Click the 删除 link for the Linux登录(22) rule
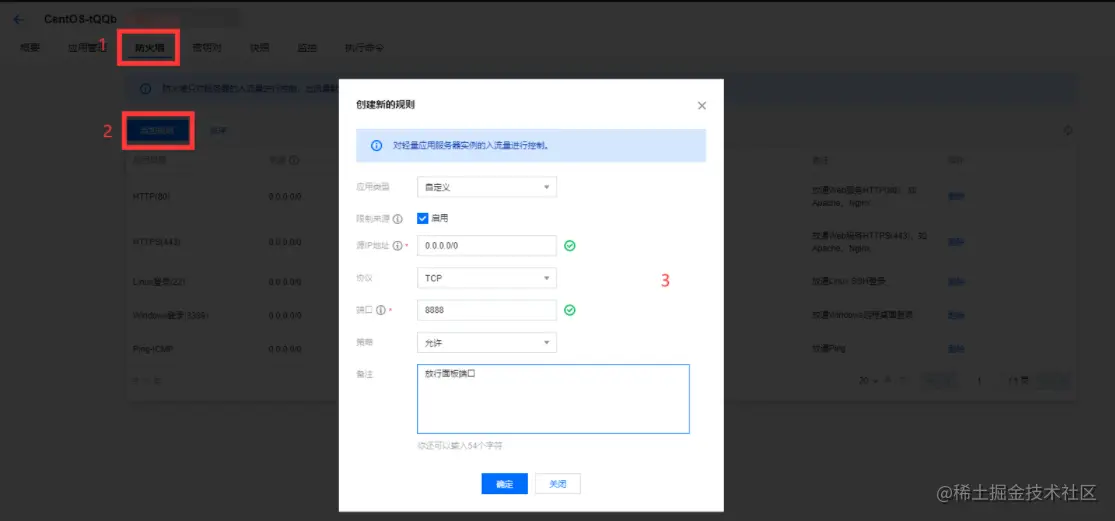Image resolution: width=1115 pixels, height=521 pixels. pyautogui.click(x=956, y=281)
